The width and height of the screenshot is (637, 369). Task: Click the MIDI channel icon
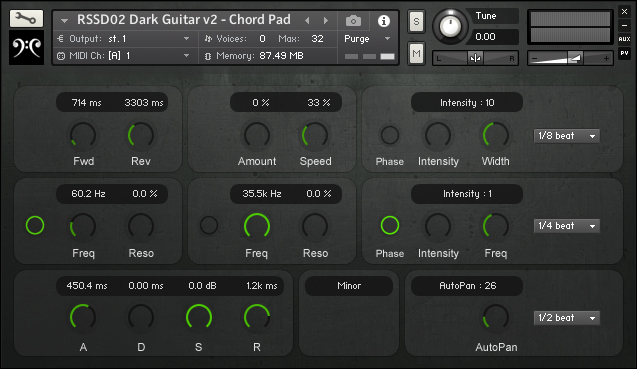click(x=61, y=56)
